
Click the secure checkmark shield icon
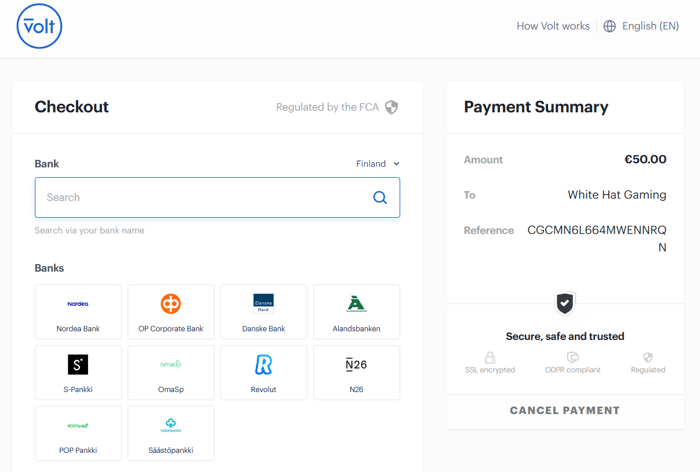pyautogui.click(x=565, y=303)
